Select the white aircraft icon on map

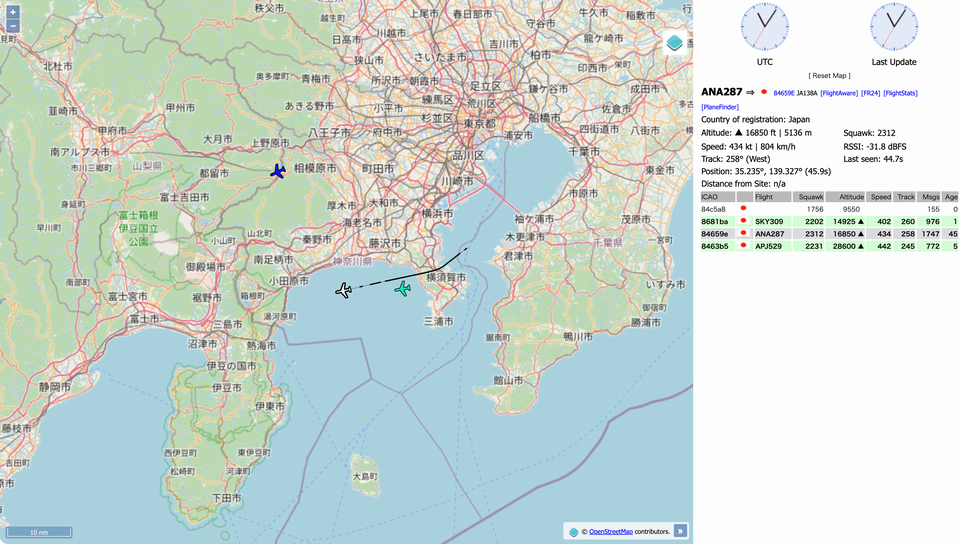pos(344,290)
